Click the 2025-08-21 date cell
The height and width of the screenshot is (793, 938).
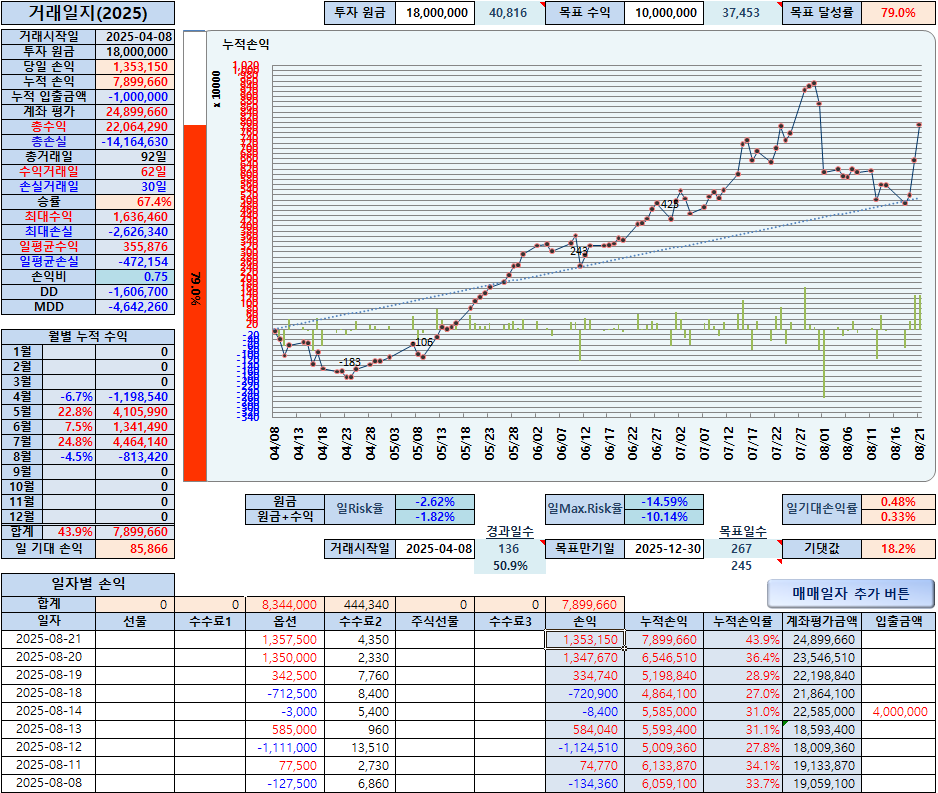click(x=48, y=639)
